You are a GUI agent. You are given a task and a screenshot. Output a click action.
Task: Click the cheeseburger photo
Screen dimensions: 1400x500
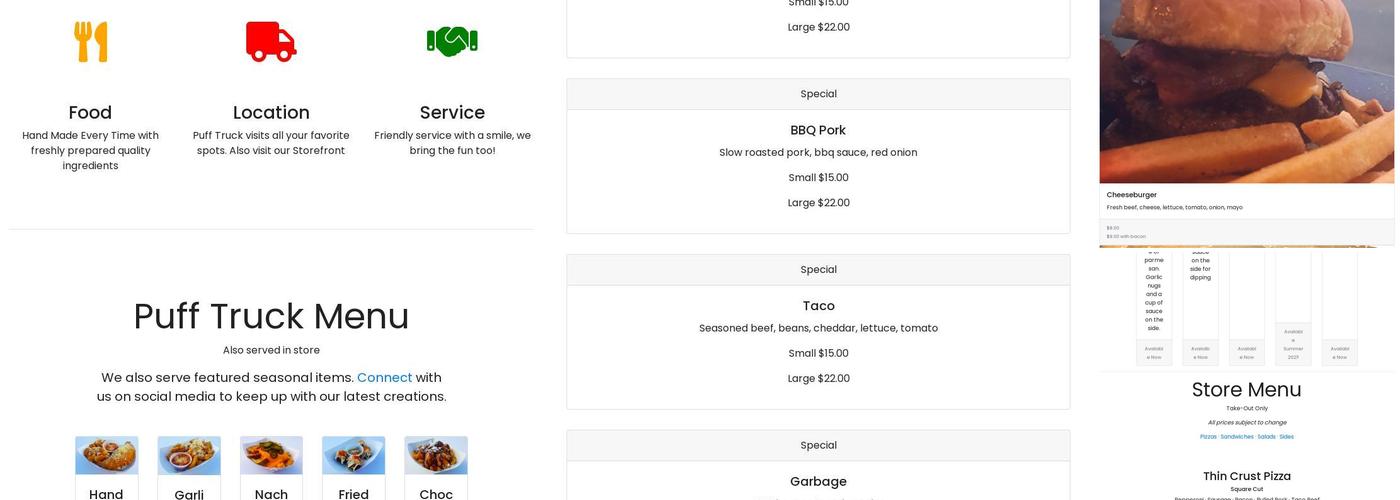1246,90
